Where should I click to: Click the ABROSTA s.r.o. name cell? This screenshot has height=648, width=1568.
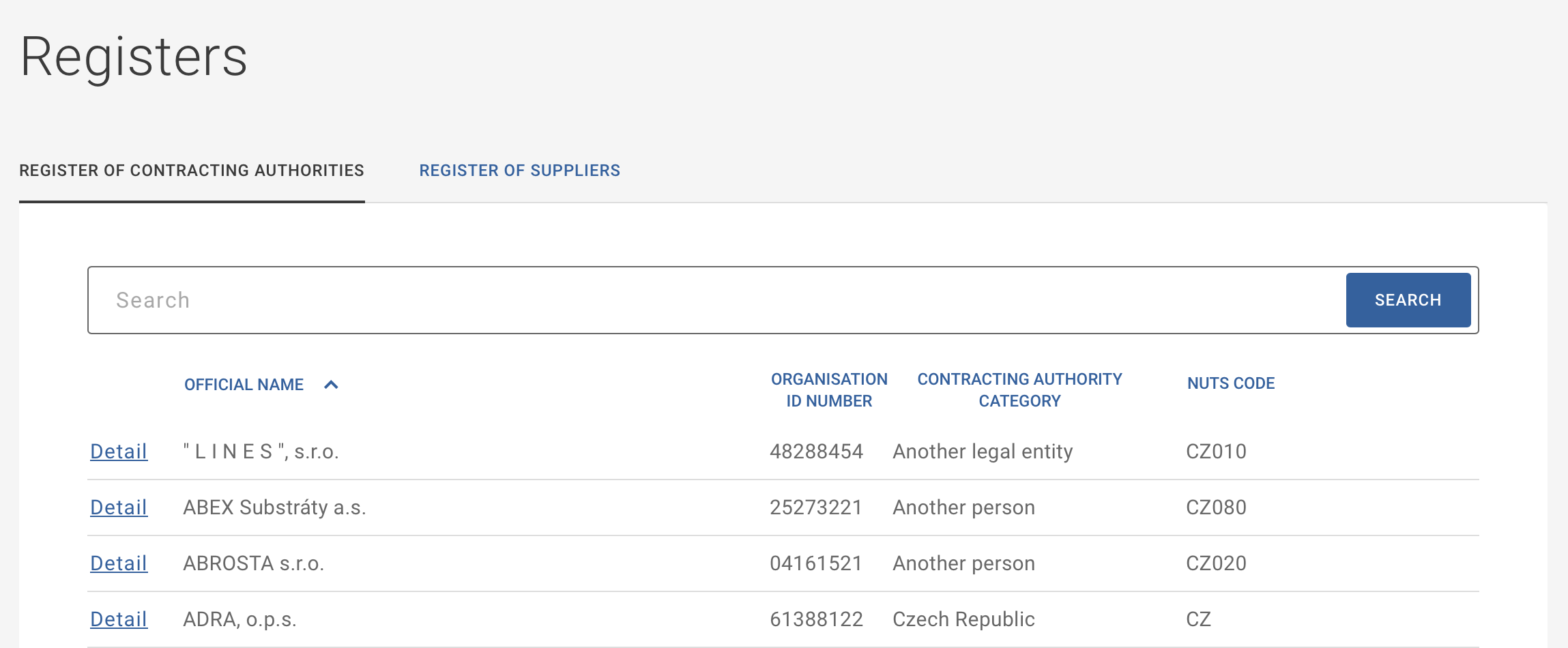pyautogui.click(x=253, y=563)
